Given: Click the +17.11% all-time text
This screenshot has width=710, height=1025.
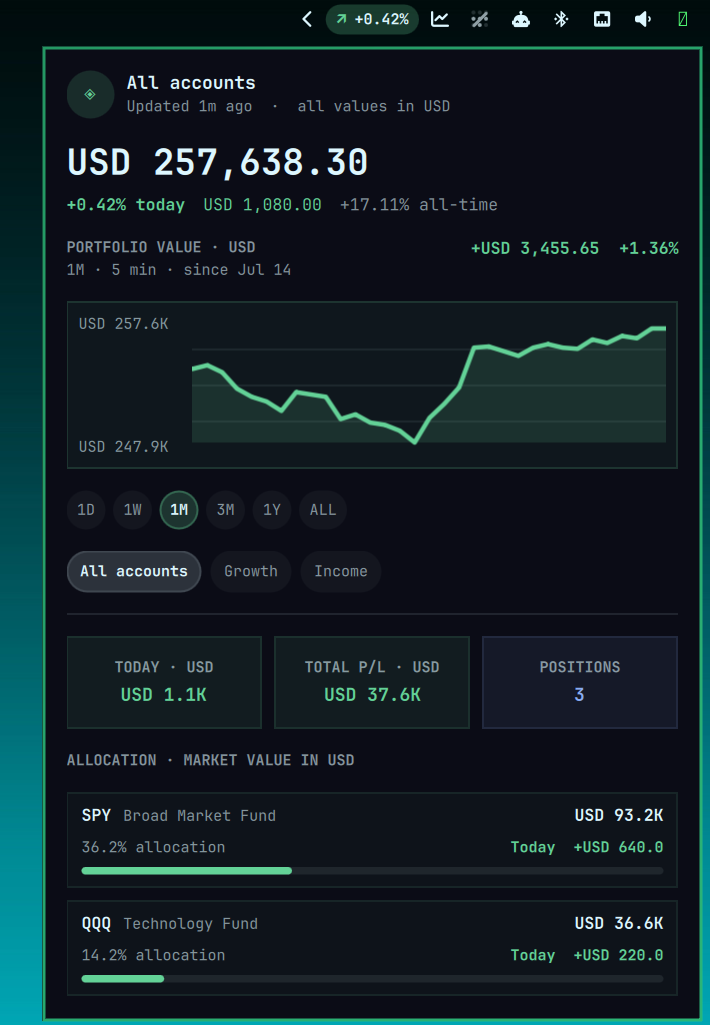Looking at the screenshot, I should (418, 205).
